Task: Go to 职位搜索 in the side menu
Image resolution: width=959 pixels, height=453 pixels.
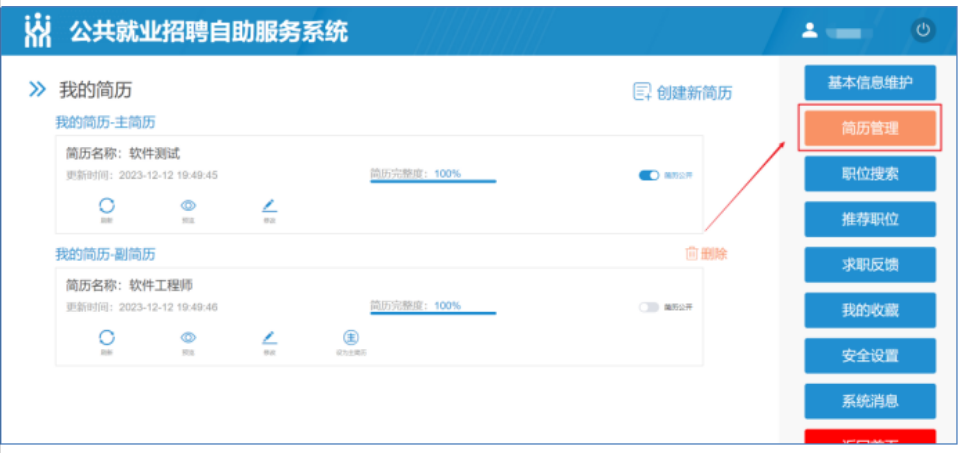Action: [x=869, y=173]
